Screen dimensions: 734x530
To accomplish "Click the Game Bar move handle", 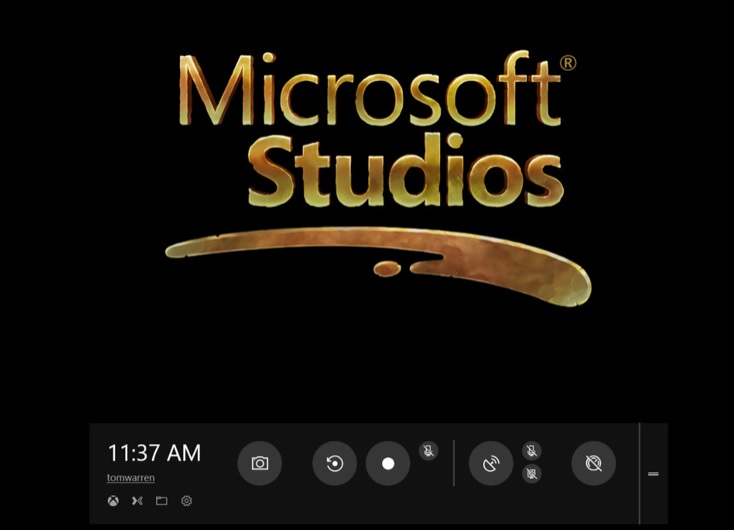I will (653, 474).
